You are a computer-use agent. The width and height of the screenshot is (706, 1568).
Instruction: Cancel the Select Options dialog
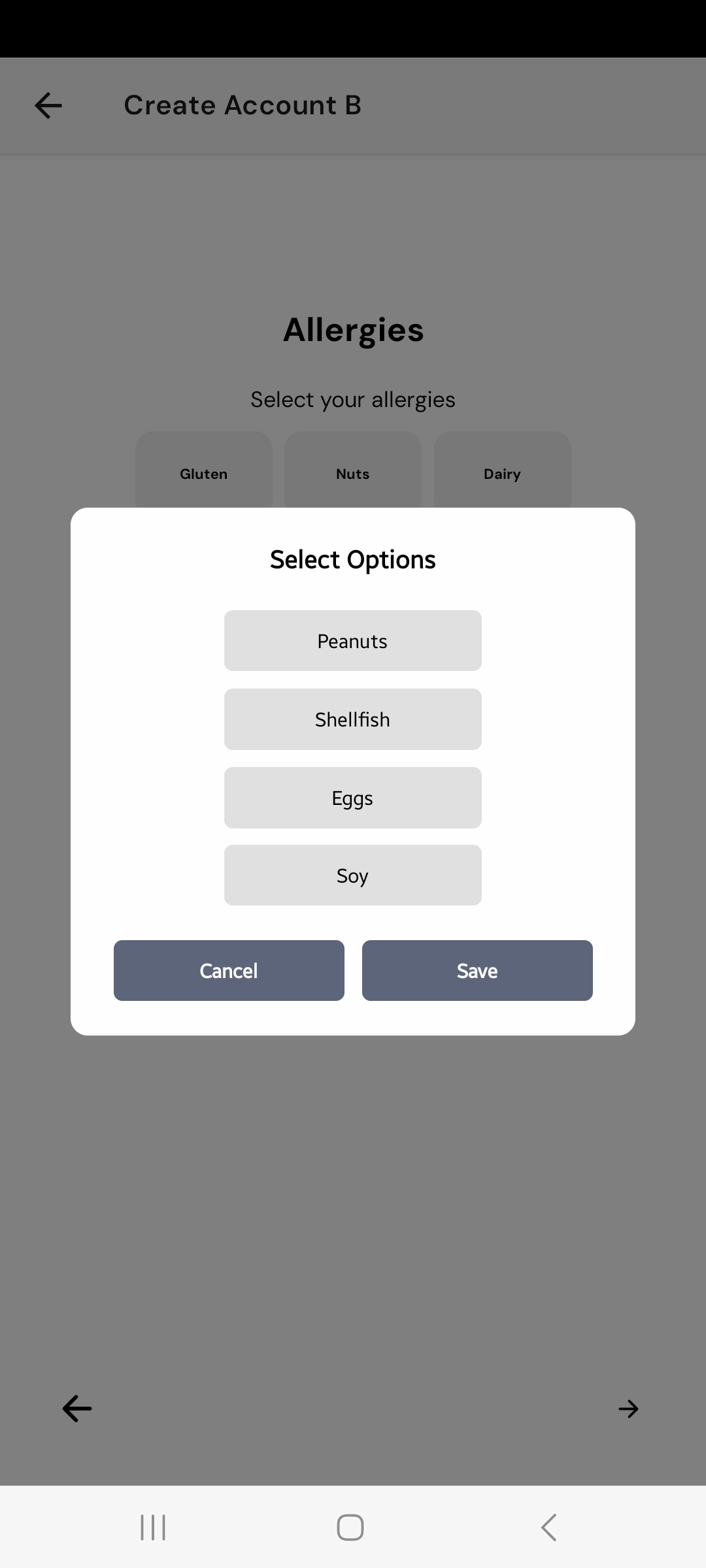[229, 971]
